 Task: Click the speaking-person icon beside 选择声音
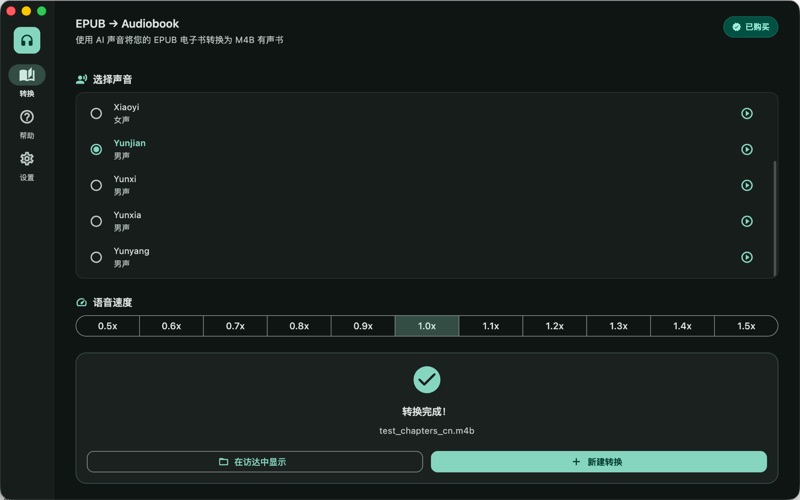tap(82, 80)
